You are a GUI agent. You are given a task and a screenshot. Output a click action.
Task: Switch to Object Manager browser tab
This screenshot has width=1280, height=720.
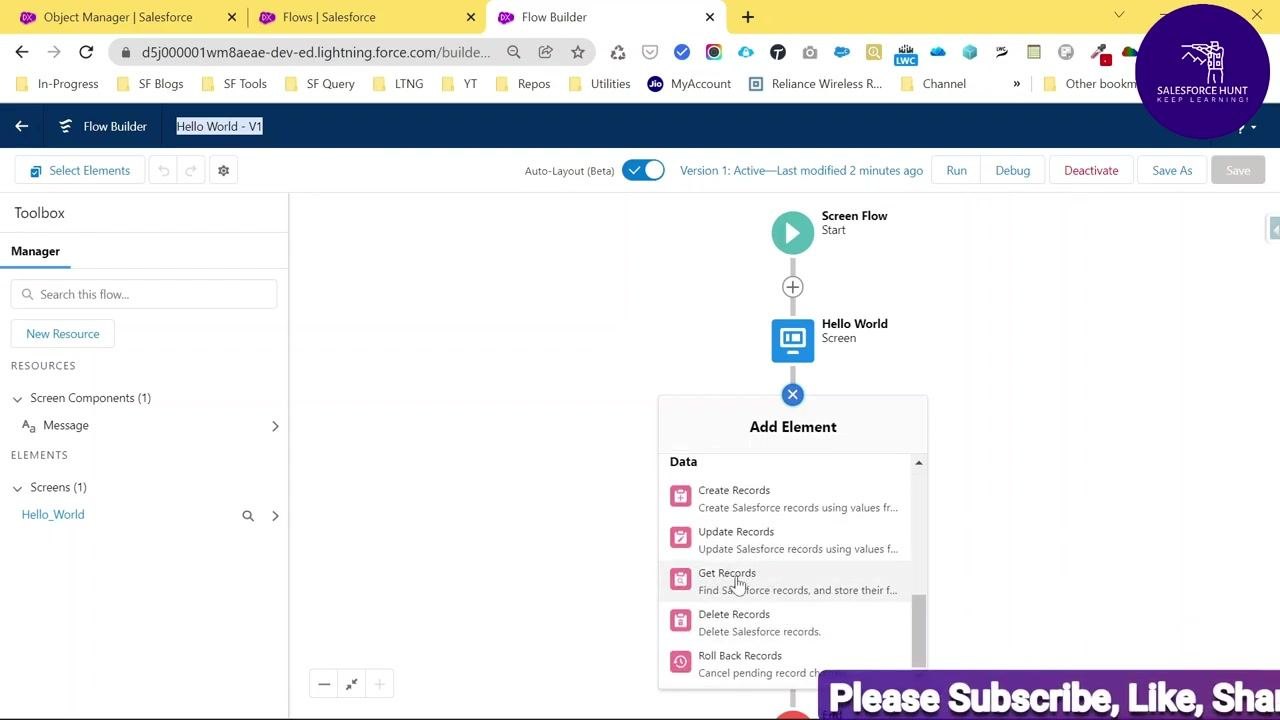click(130, 17)
